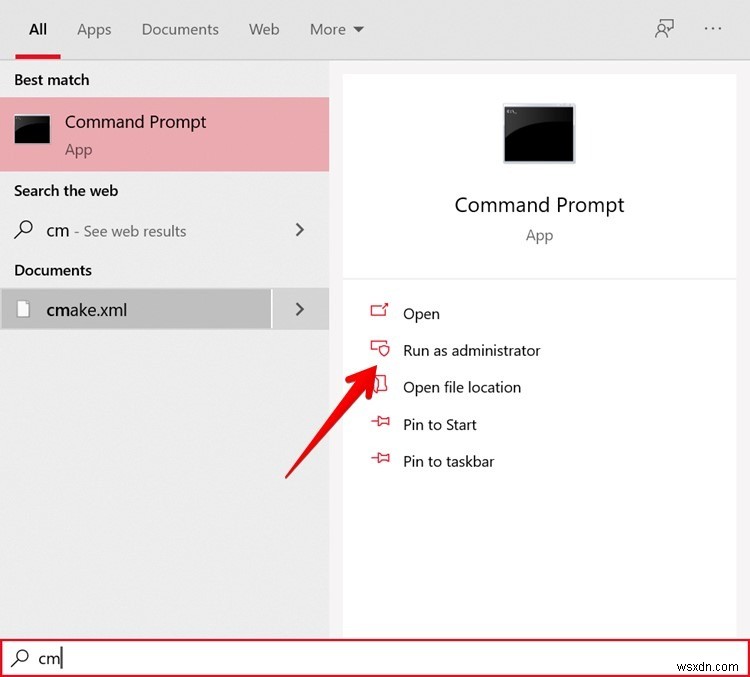Open the feedback person icon

point(664,29)
